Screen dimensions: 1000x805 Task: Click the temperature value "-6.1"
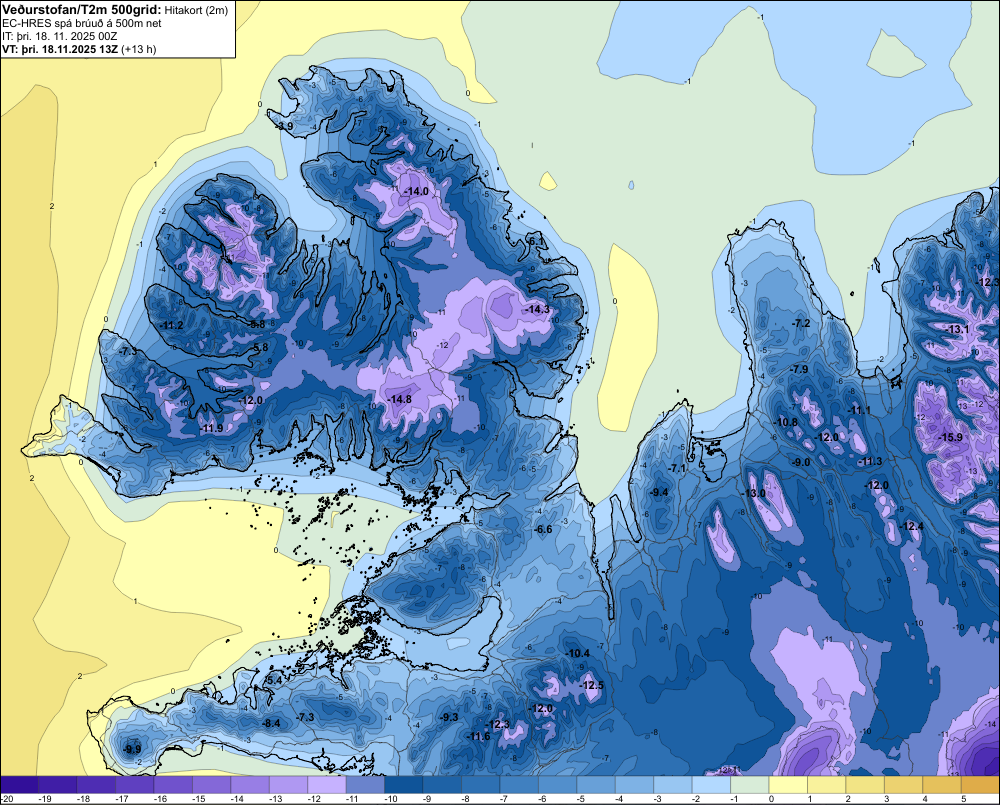536,241
